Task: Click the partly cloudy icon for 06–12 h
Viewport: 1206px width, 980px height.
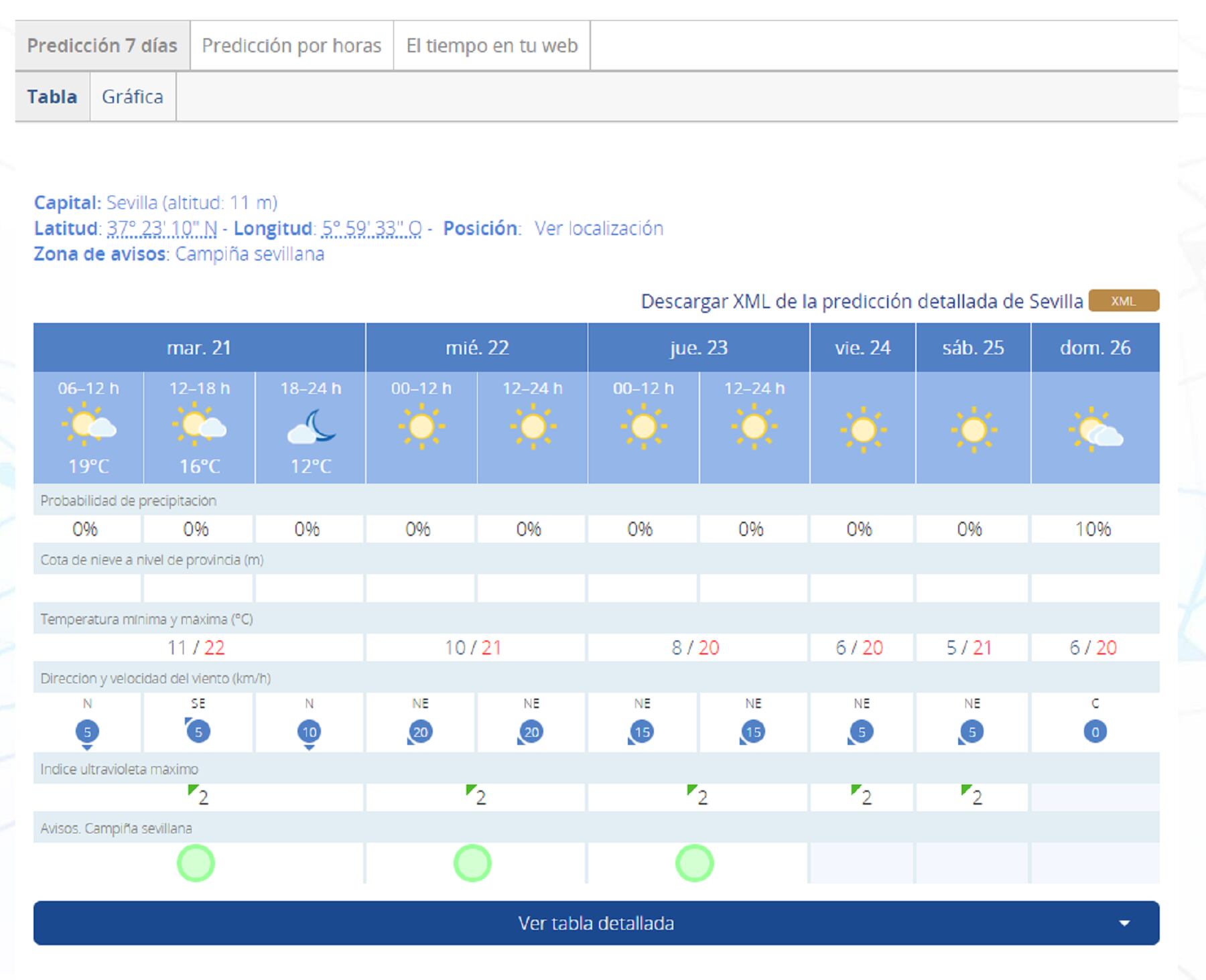Action: point(88,425)
